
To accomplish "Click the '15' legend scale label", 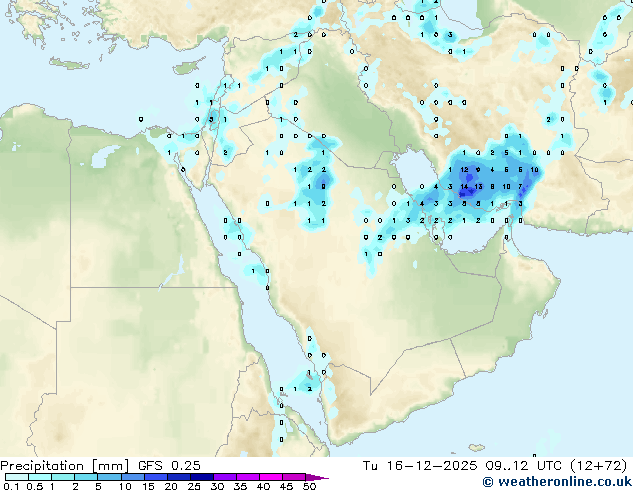I will pyautogui.click(x=148, y=486).
